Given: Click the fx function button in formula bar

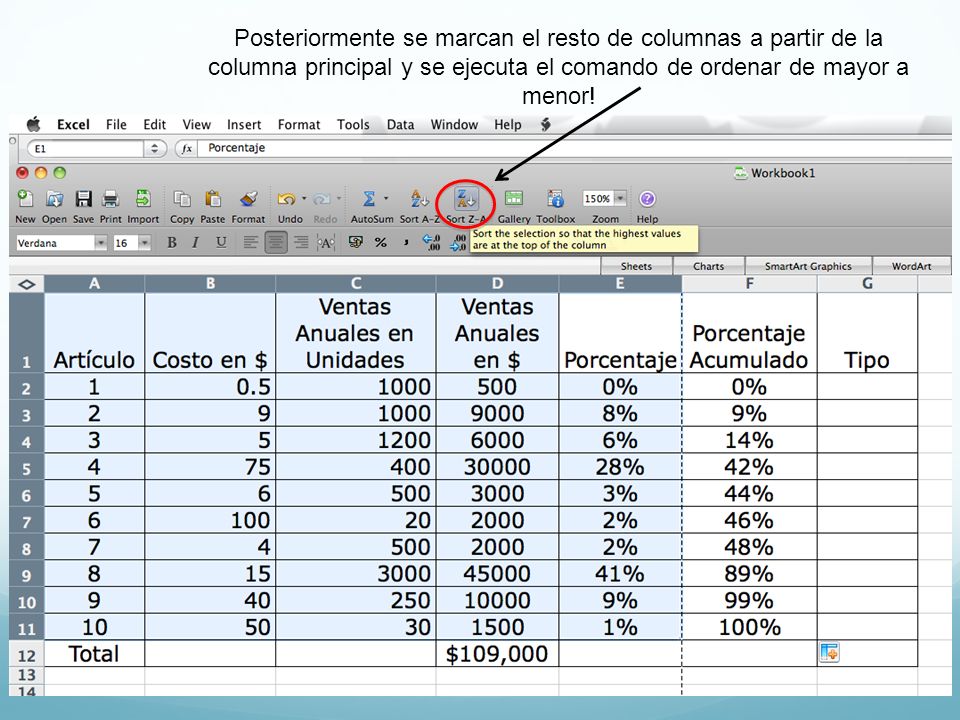Looking at the screenshot, I should pyautogui.click(x=187, y=148).
